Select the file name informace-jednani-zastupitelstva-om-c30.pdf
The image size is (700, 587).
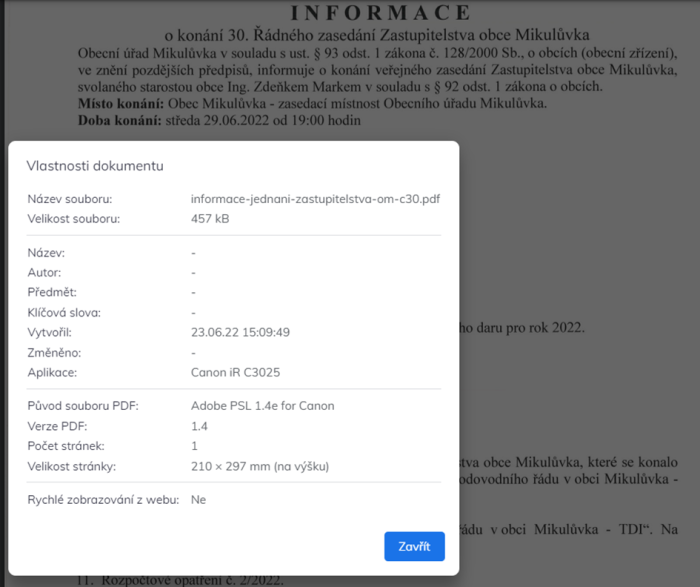click(315, 199)
